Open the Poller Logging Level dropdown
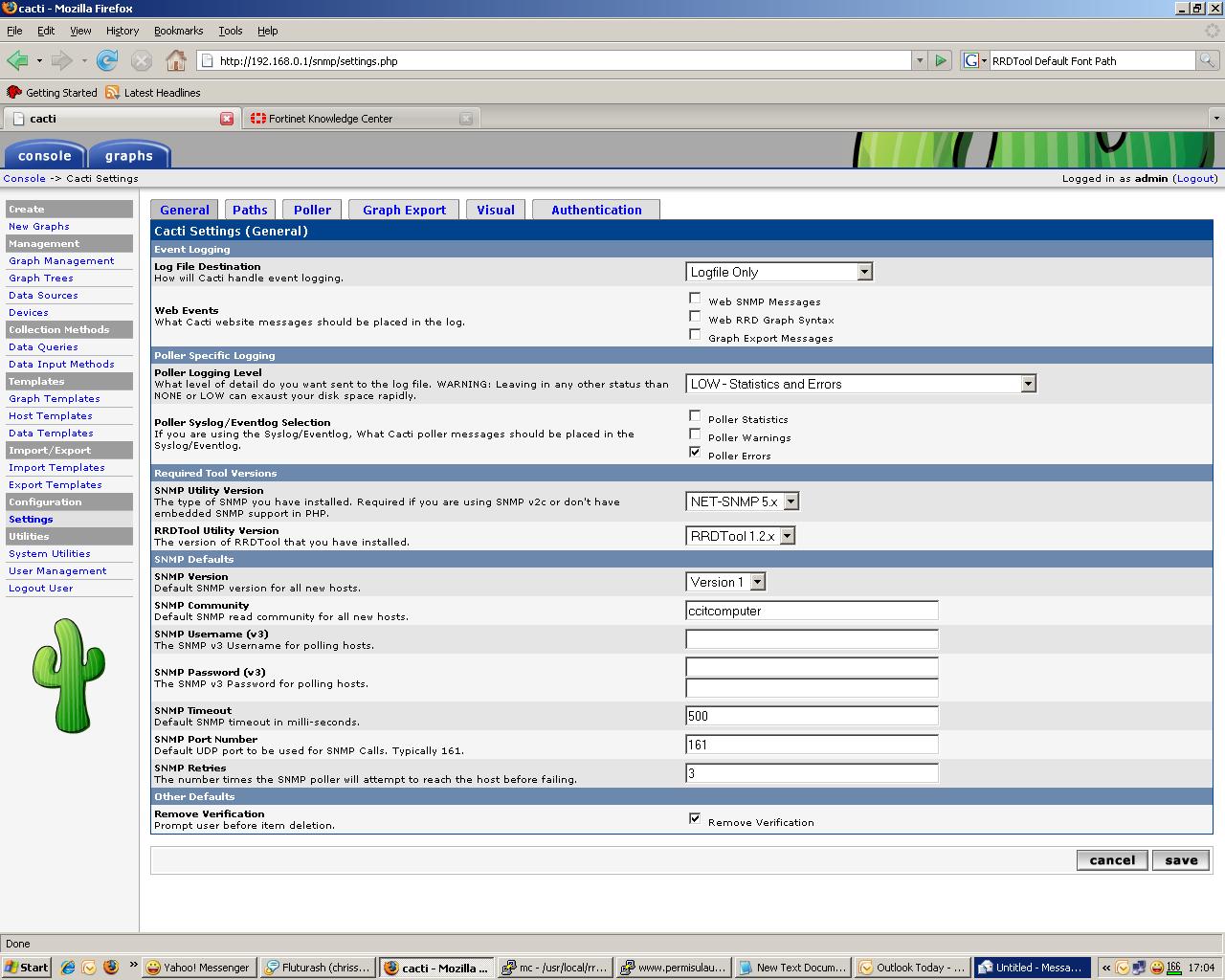This screenshot has width=1225, height=980. (x=860, y=384)
